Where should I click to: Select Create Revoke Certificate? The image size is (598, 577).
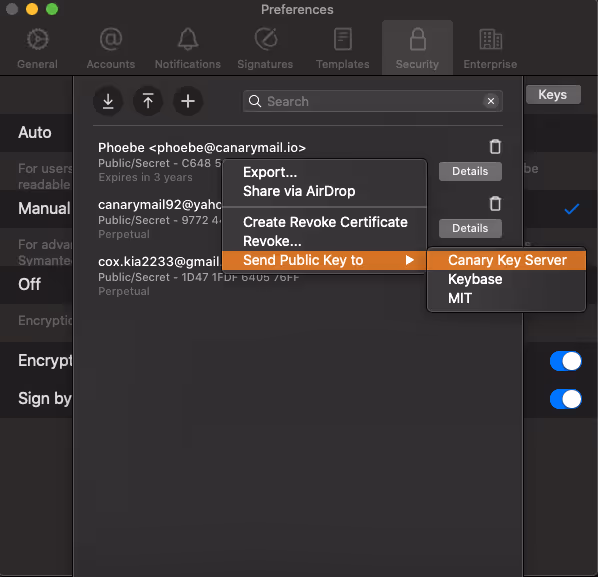click(324, 222)
